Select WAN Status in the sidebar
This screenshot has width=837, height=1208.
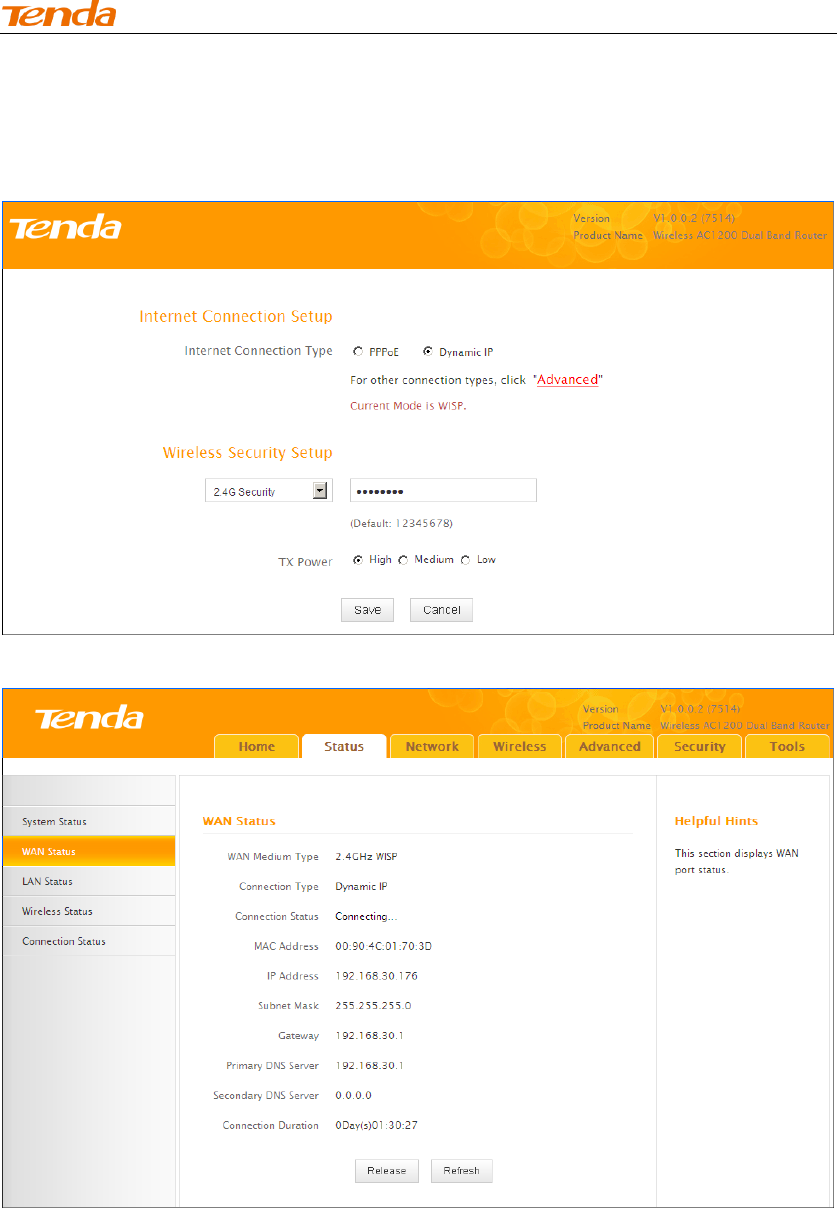(89, 851)
